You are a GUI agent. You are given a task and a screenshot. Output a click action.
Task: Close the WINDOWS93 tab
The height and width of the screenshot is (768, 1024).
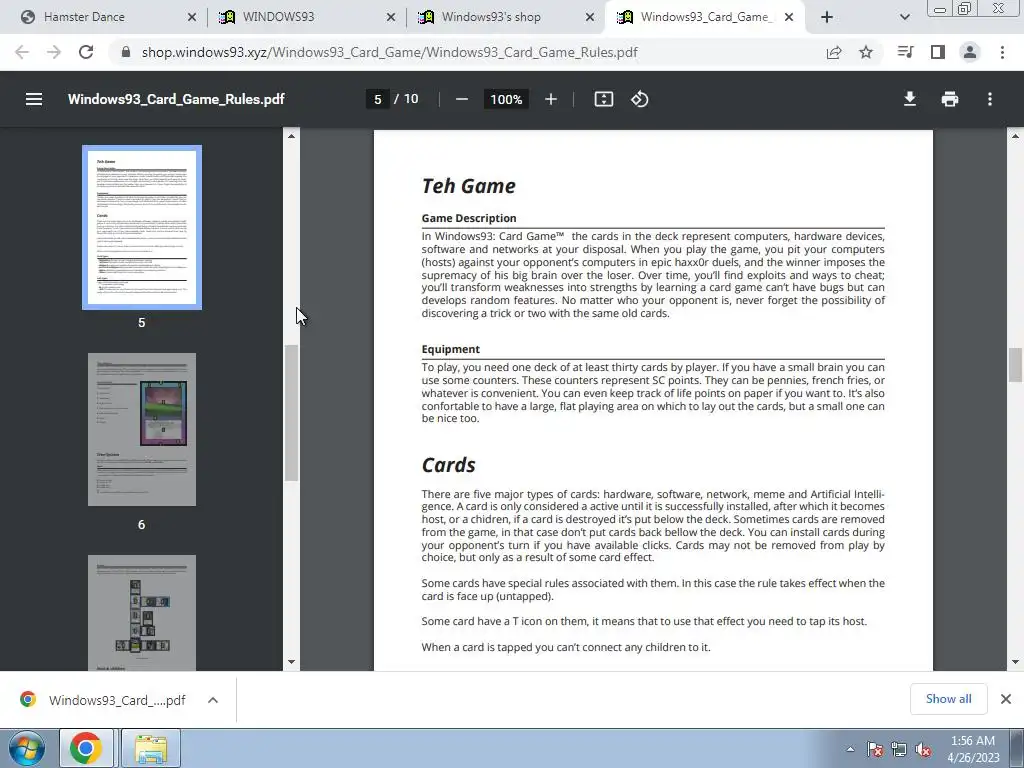click(x=391, y=17)
